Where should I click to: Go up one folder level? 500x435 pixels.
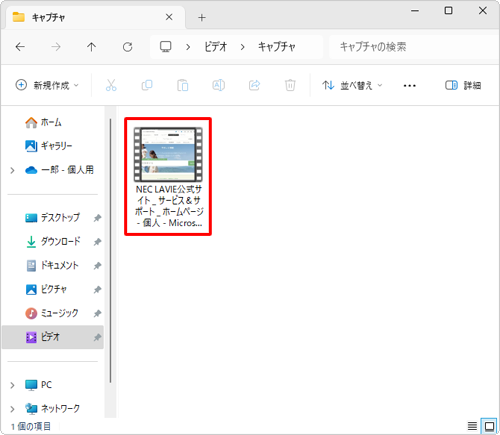pyautogui.click(x=91, y=47)
